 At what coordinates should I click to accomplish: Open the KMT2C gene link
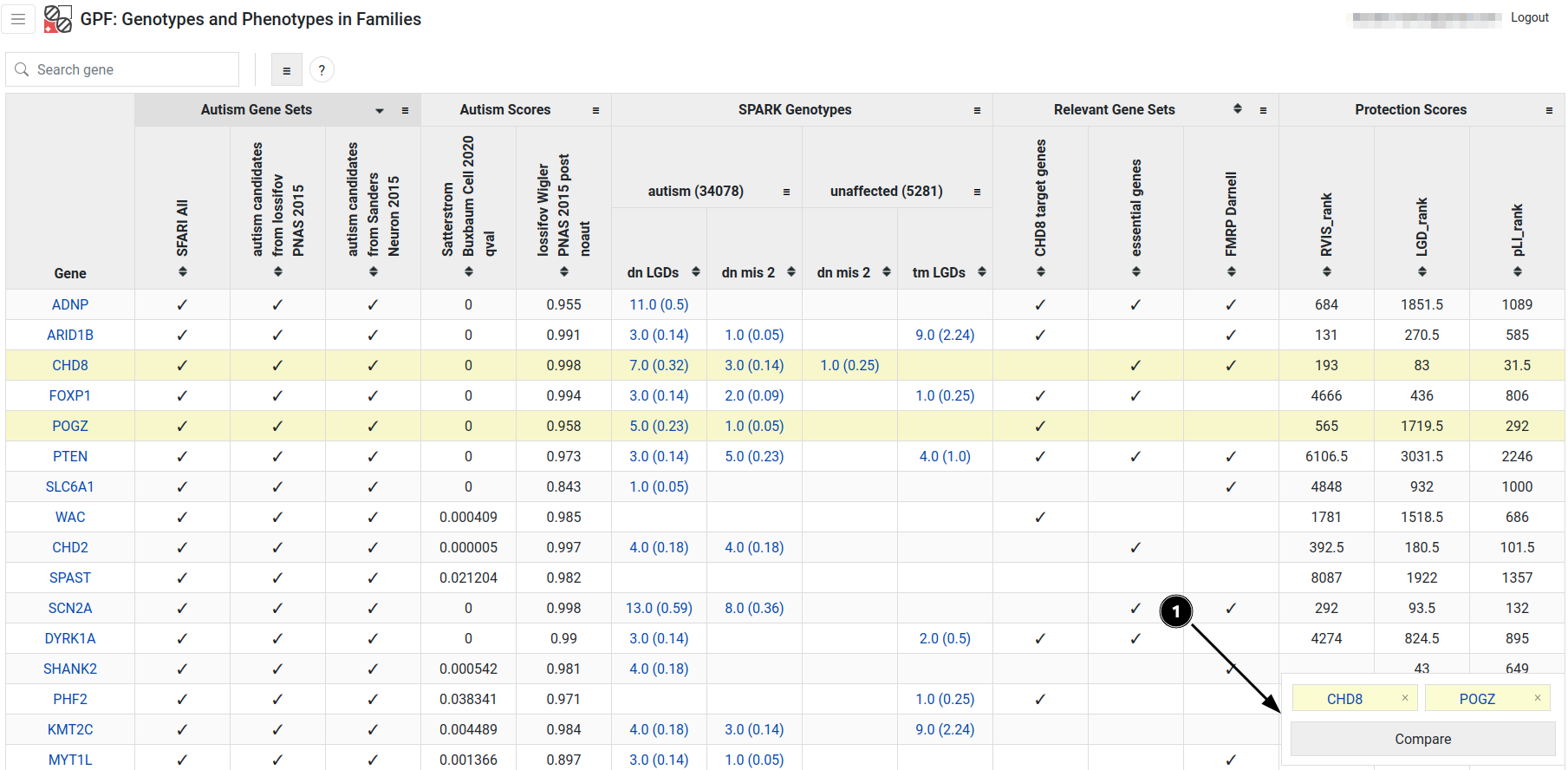point(70,729)
